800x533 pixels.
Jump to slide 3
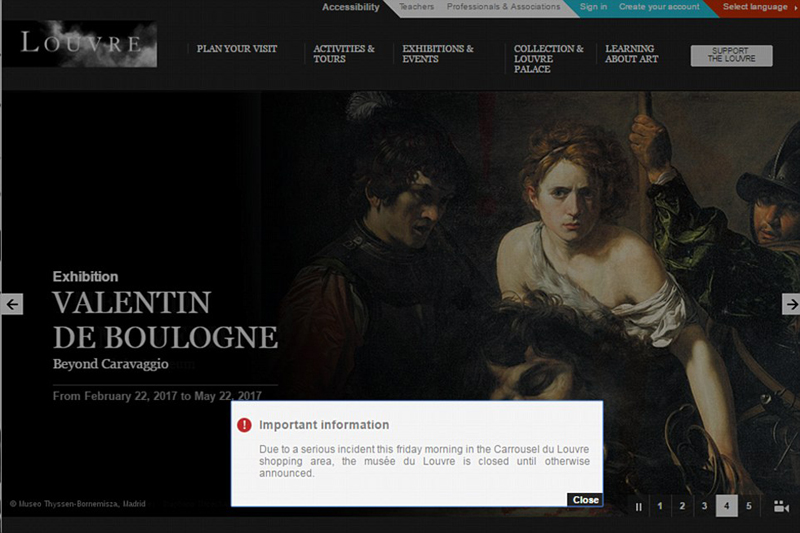(705, 506)
